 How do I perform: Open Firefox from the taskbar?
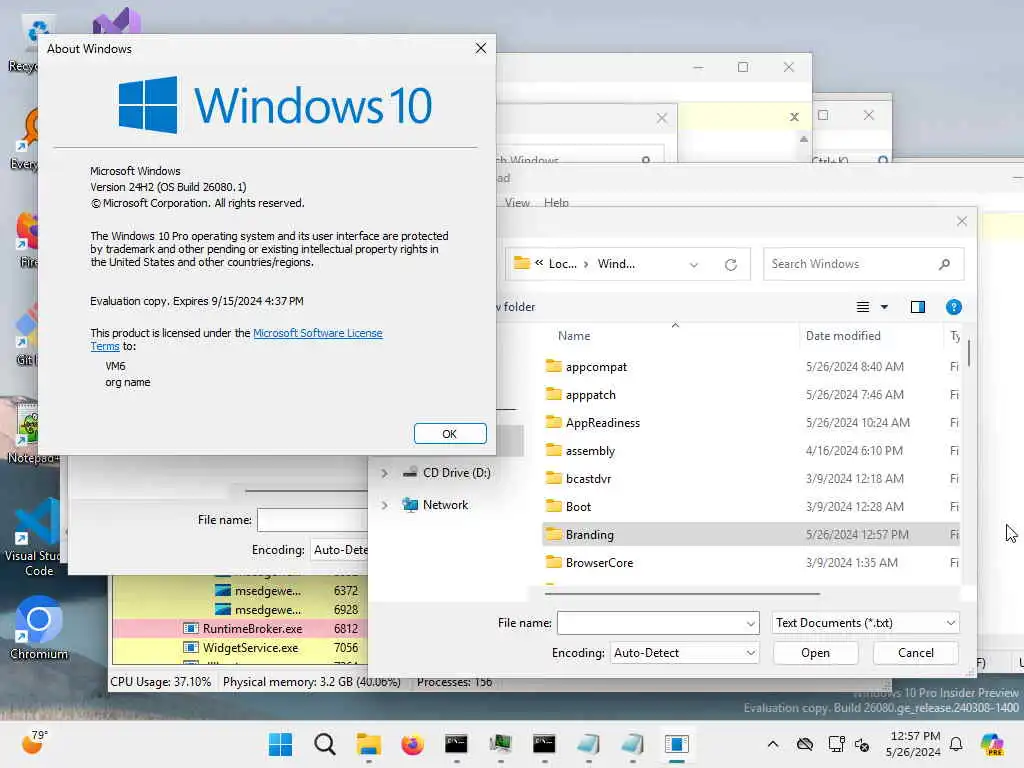click(413, 744)
